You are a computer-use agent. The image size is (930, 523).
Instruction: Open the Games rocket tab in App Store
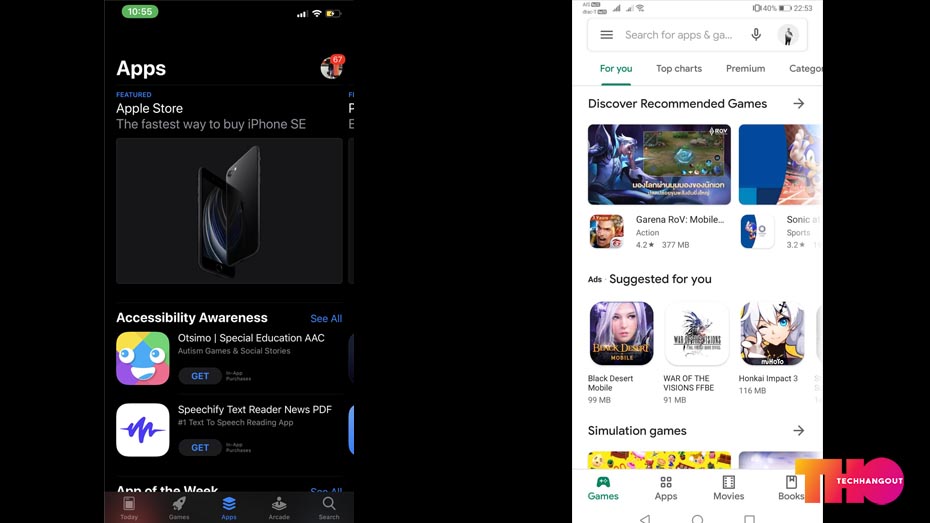click(179, 508)
